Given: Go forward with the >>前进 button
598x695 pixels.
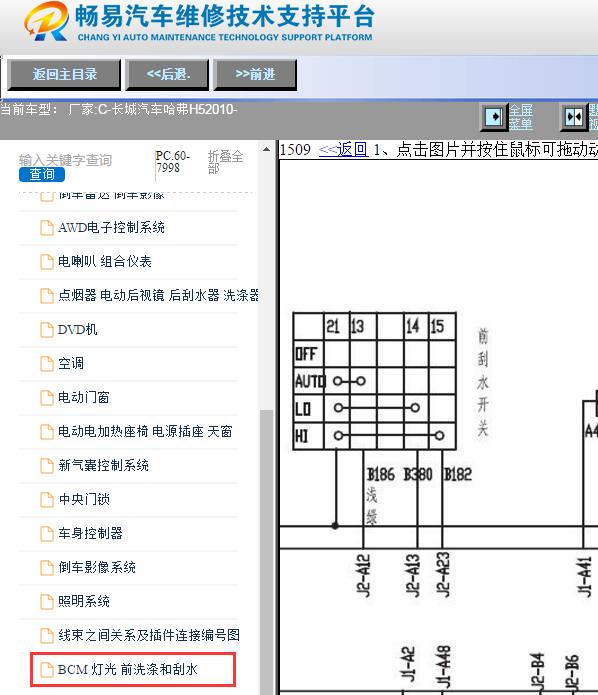Looking at the screenshot, I should coord(255,74).
